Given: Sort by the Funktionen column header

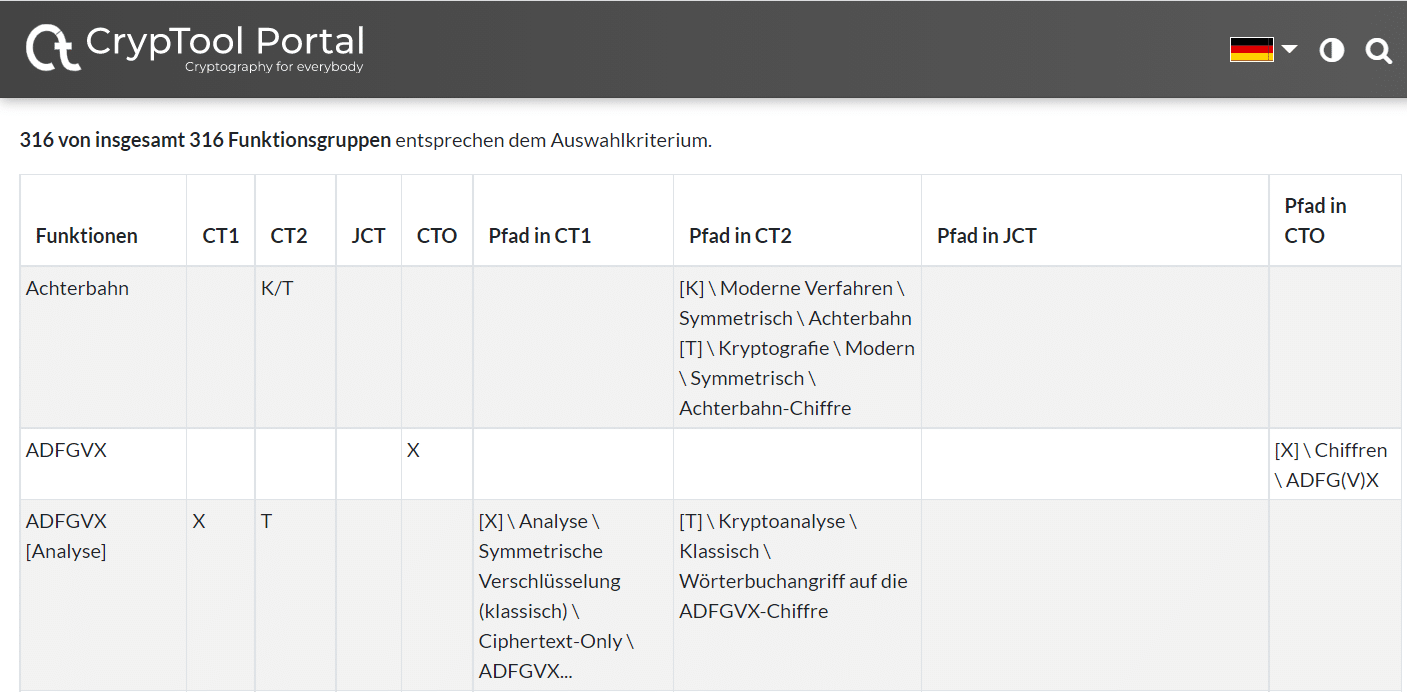Looking at the screenshot, I should click(87, 236).
